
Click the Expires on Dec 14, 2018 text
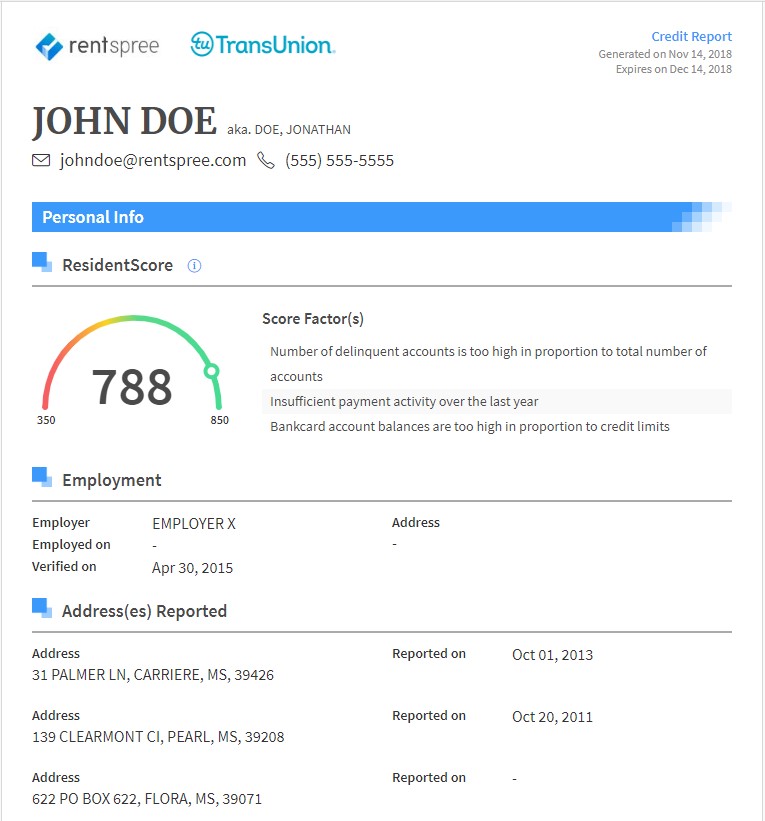[x=673, y=69]
